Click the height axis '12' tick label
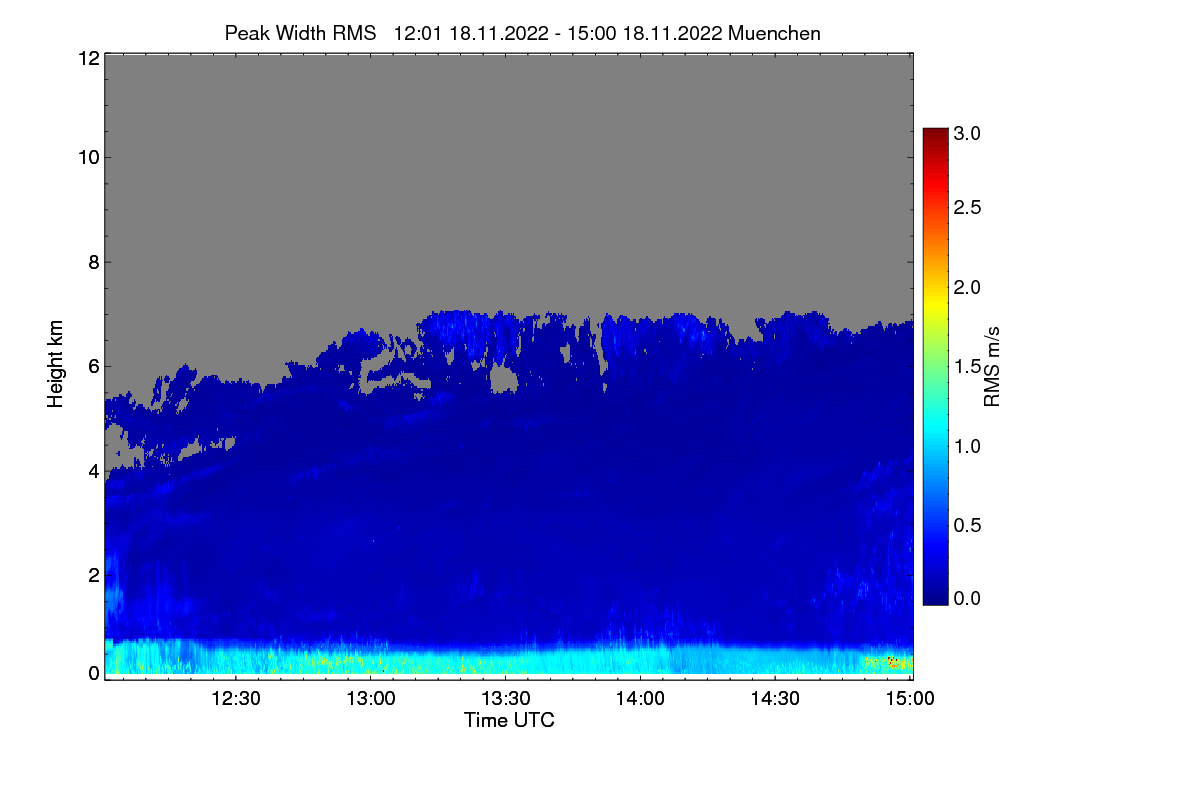 point(88,58)
